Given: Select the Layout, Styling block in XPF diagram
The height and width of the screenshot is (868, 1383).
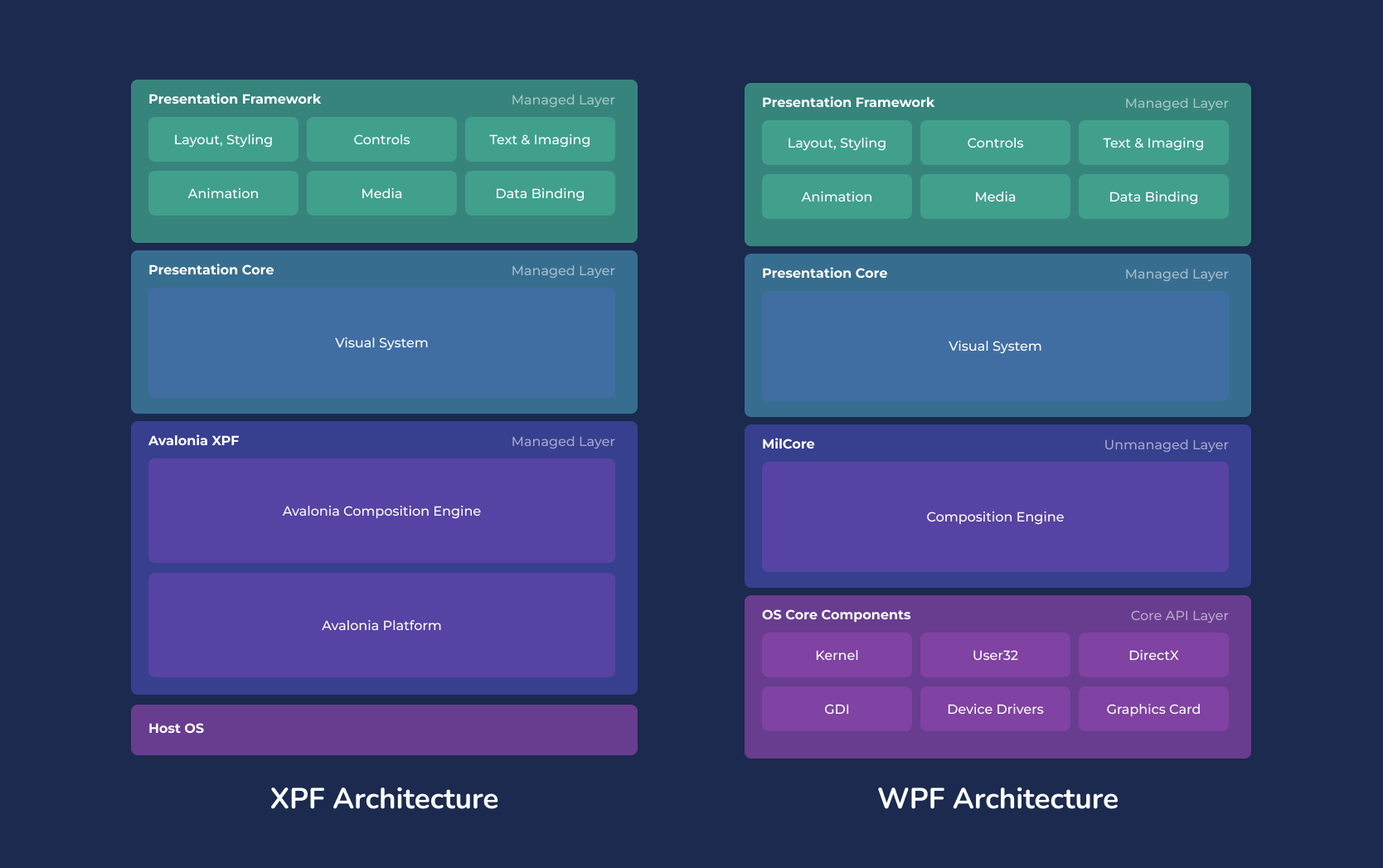Looking at the screenshot, I should (x=222, y=139).
